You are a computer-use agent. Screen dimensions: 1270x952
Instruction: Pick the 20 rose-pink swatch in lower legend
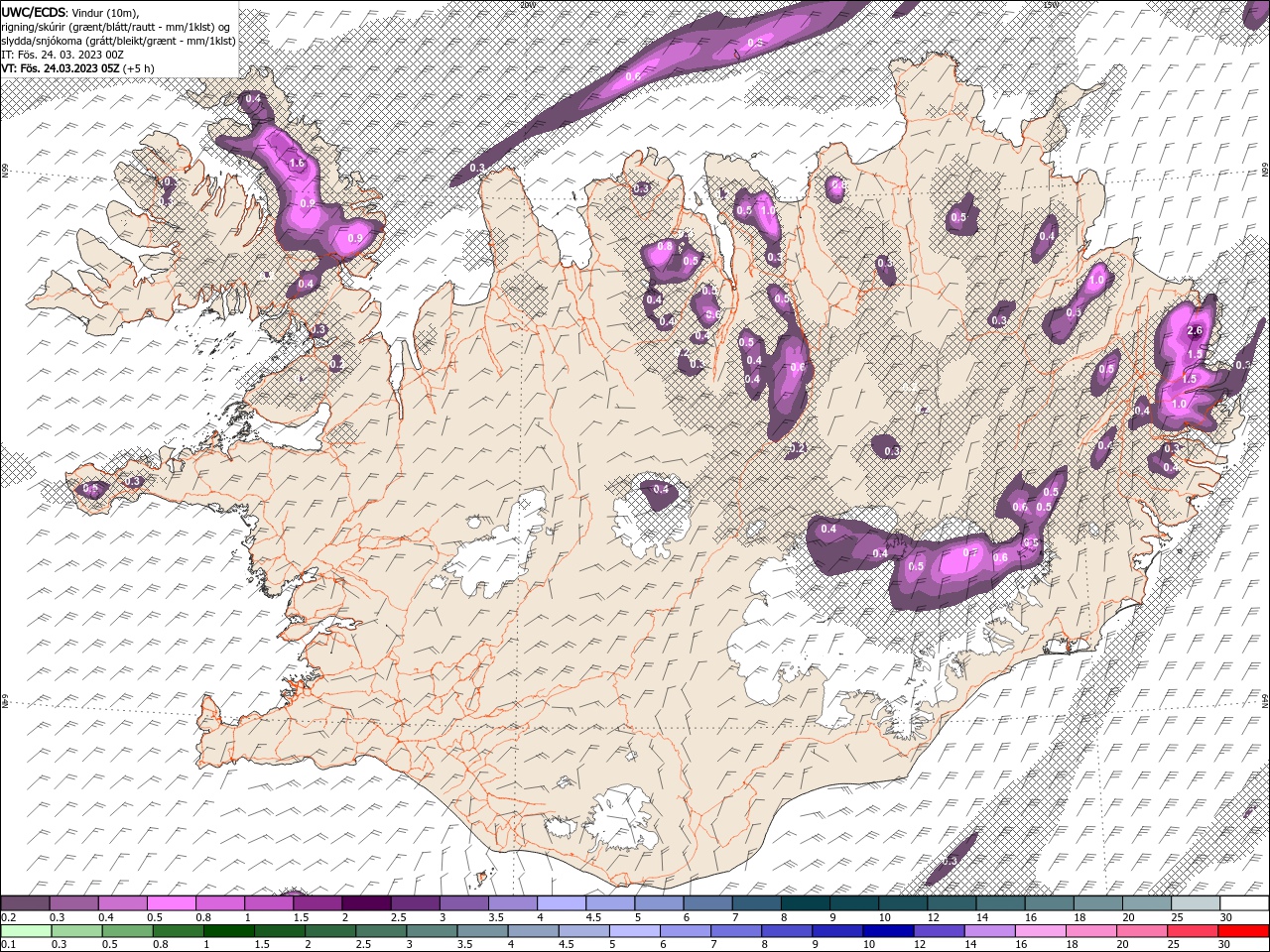click(x=1141, y=931)
